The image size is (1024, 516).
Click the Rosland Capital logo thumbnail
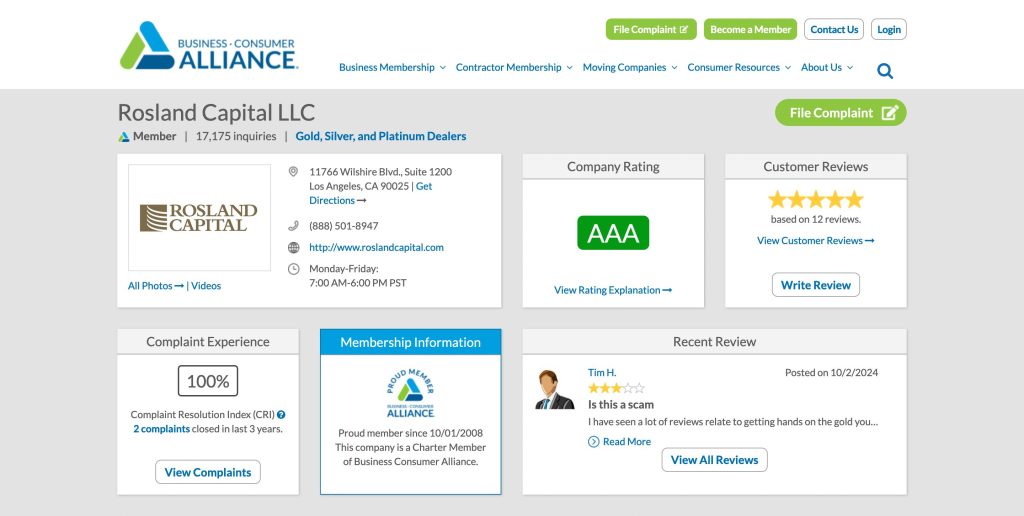(199, 217)
